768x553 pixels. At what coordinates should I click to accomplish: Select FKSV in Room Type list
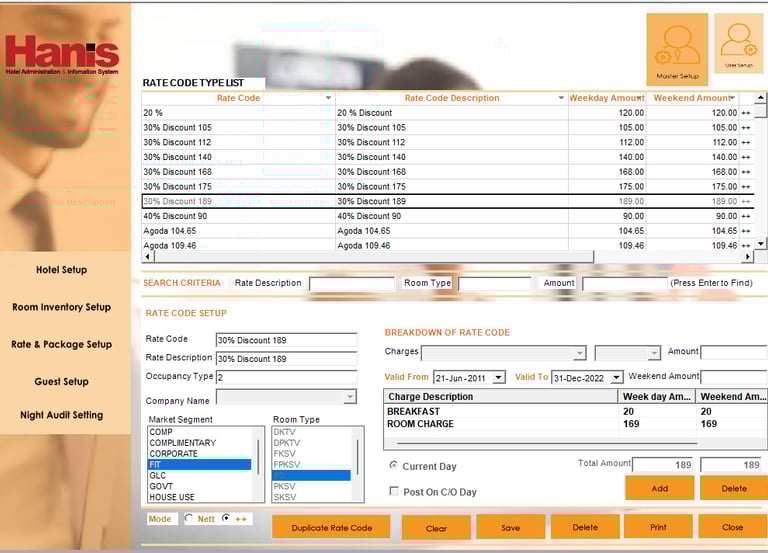pos(312,454)
